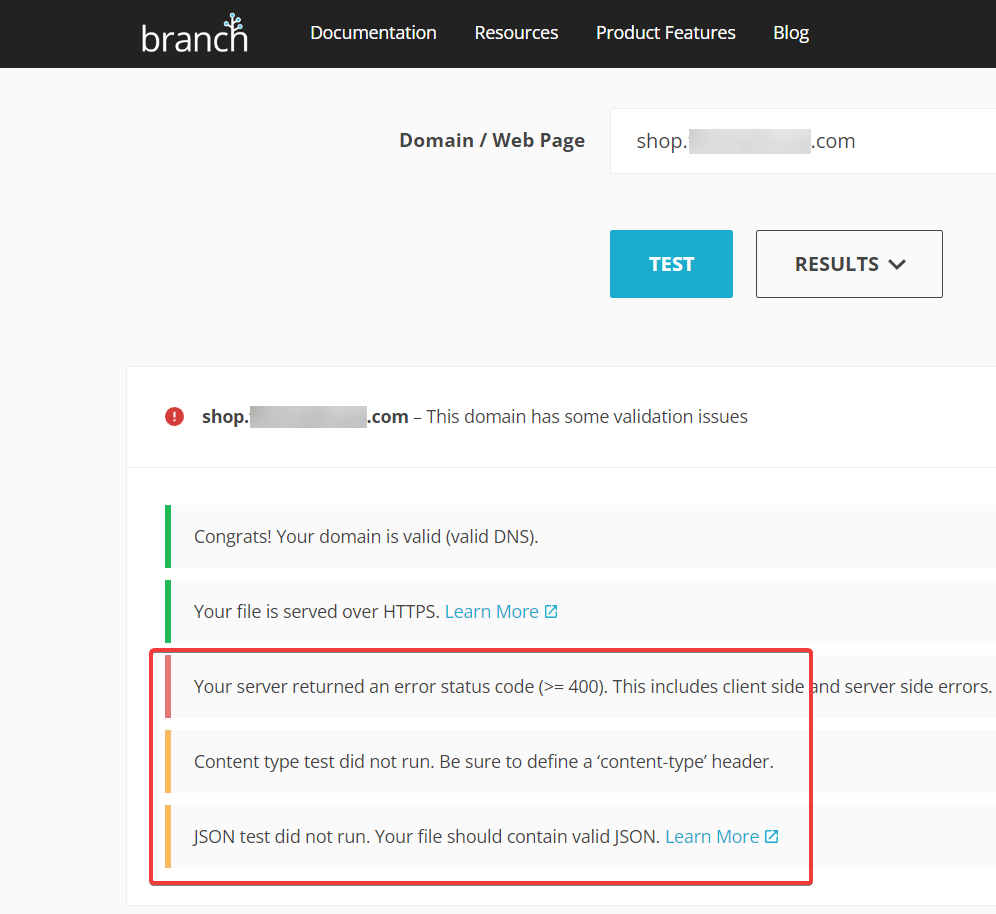Viewport: 996px width, 914px height.
Task: Expand the RESULTS dropdown
Action: pos(849,264)
